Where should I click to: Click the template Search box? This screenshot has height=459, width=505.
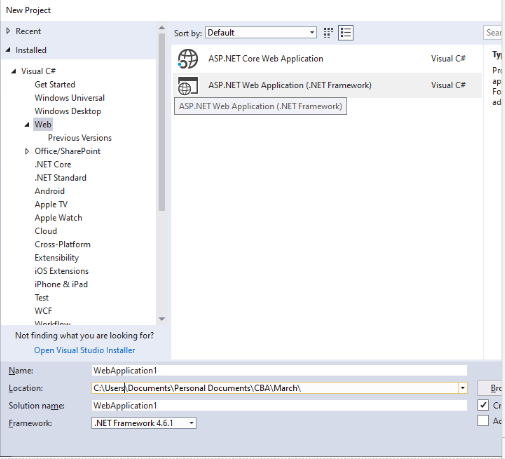(493, 33)
